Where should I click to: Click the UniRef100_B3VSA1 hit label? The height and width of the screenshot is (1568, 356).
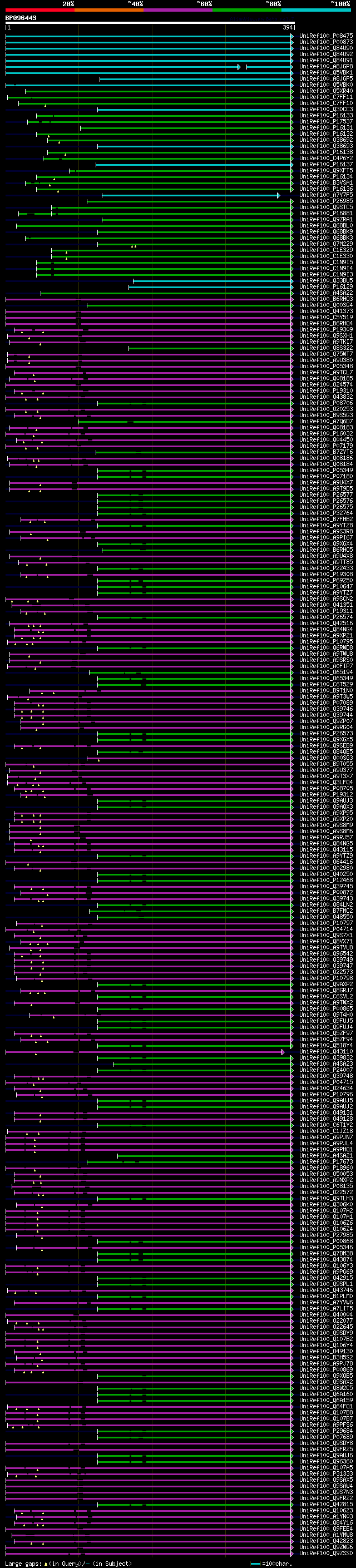(325, 182)
